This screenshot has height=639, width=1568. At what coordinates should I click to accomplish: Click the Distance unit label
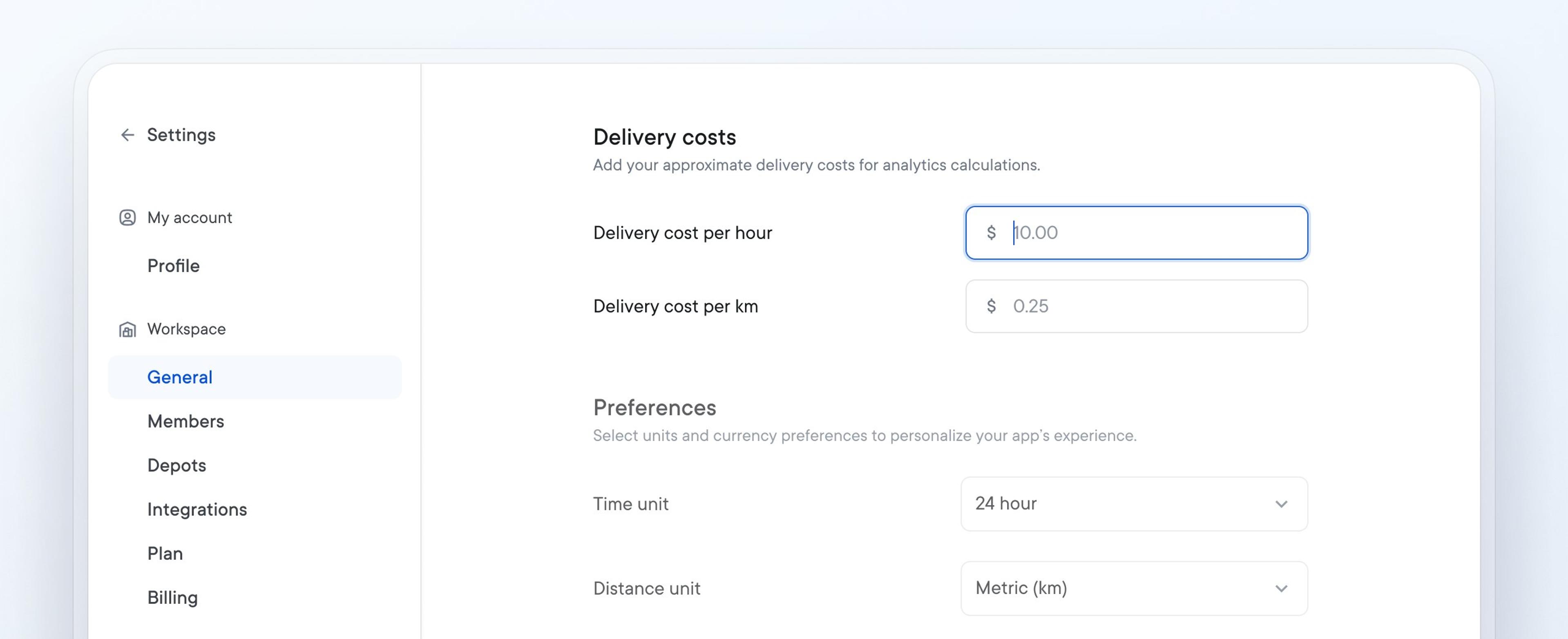click(646, 588)
